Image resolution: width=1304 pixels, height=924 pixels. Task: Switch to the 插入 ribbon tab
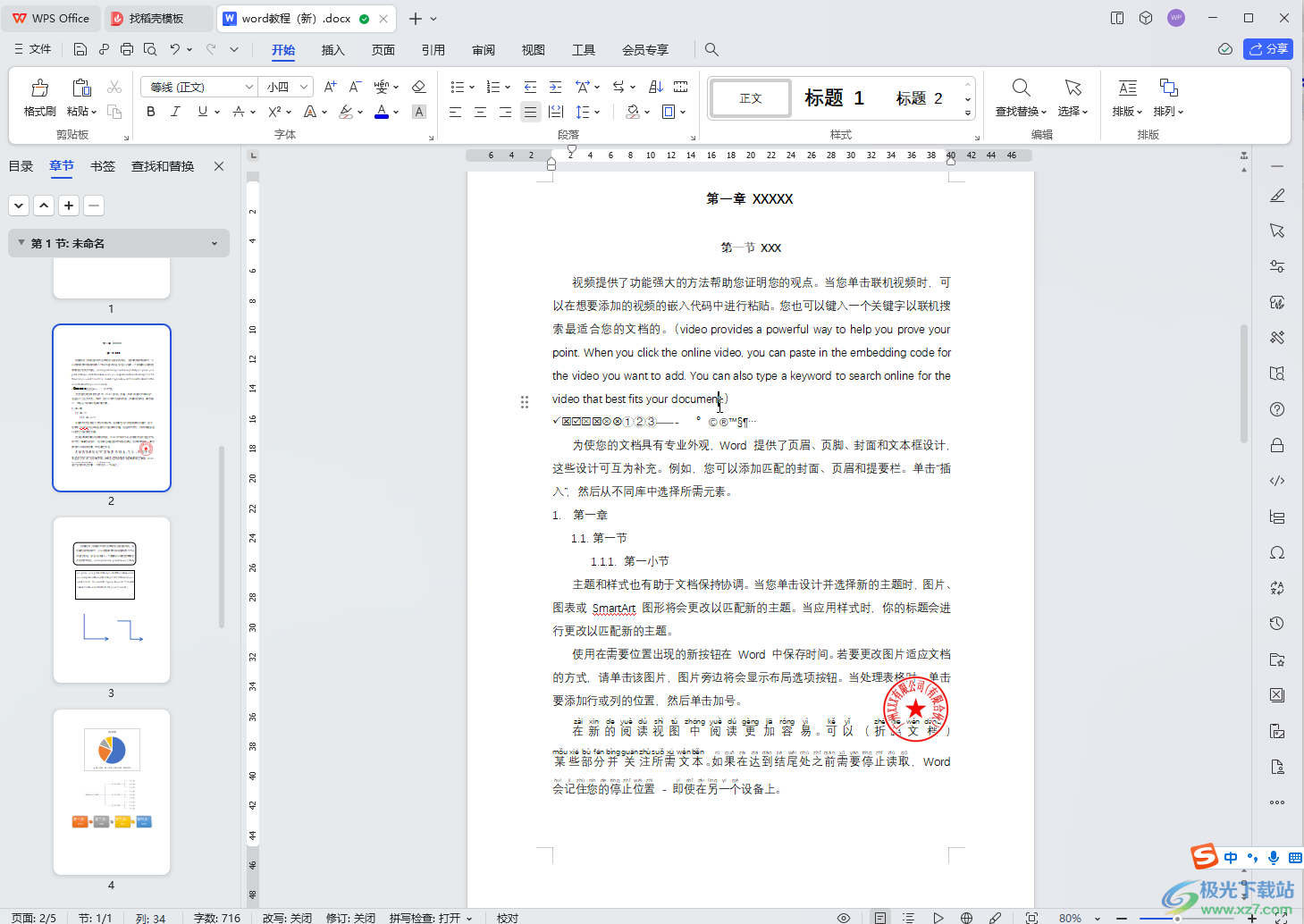(x=332, y=50)
